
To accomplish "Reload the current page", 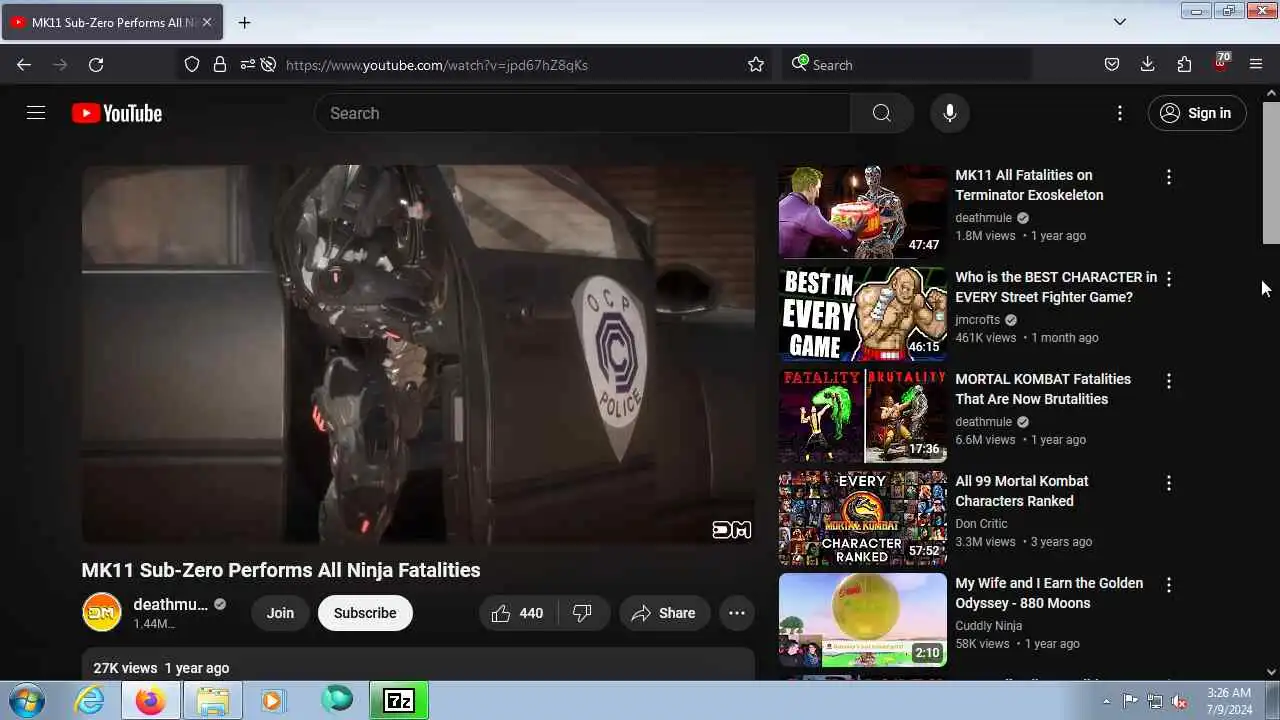I will 96,65.
